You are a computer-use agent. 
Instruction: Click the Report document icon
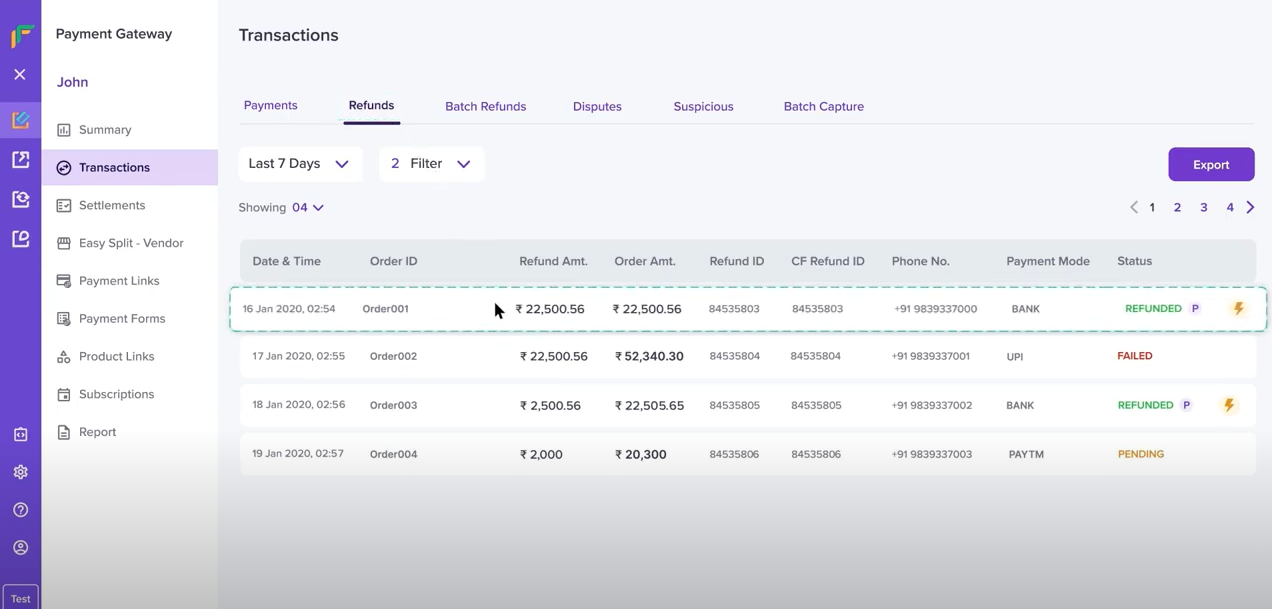tap(64, 432)
